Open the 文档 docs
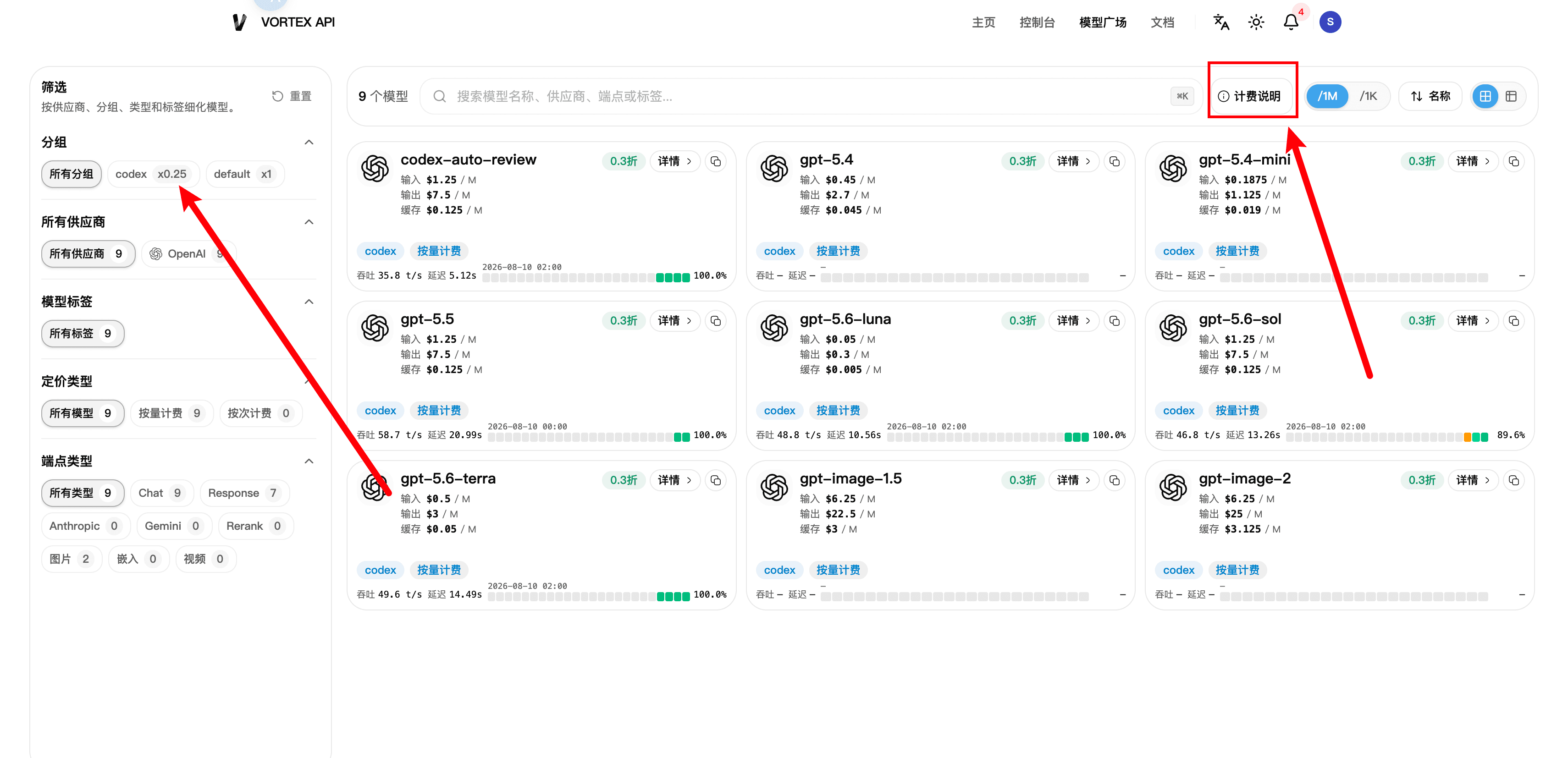Viewport: 1568px width, 758px height. (1162, 22)
